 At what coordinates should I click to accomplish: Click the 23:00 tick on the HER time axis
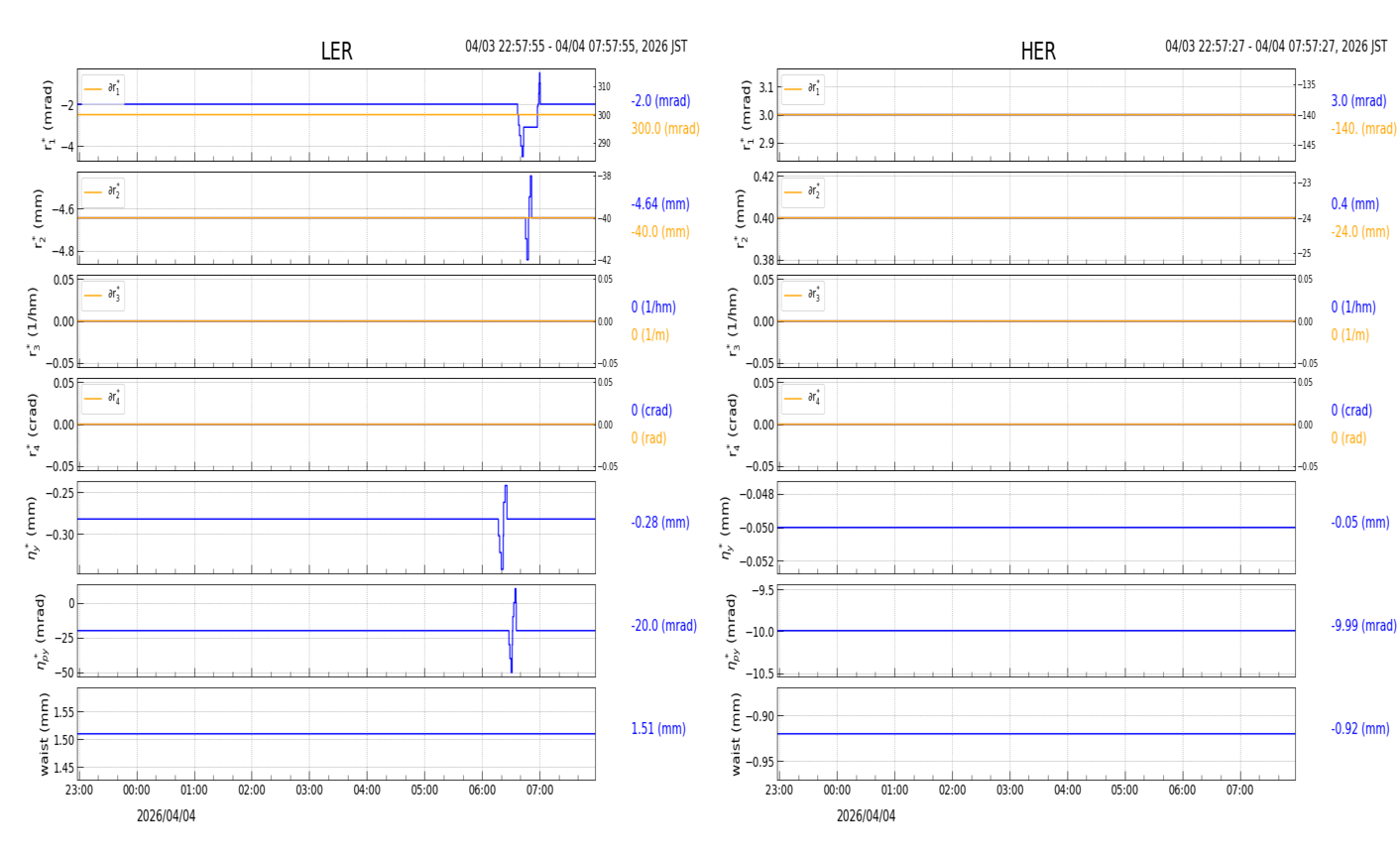pos(779,791)
